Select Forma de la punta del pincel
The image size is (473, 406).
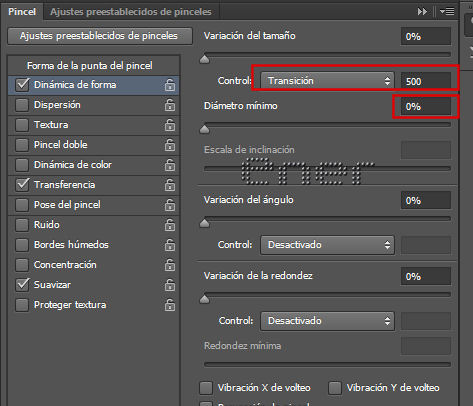pos(90,66)
